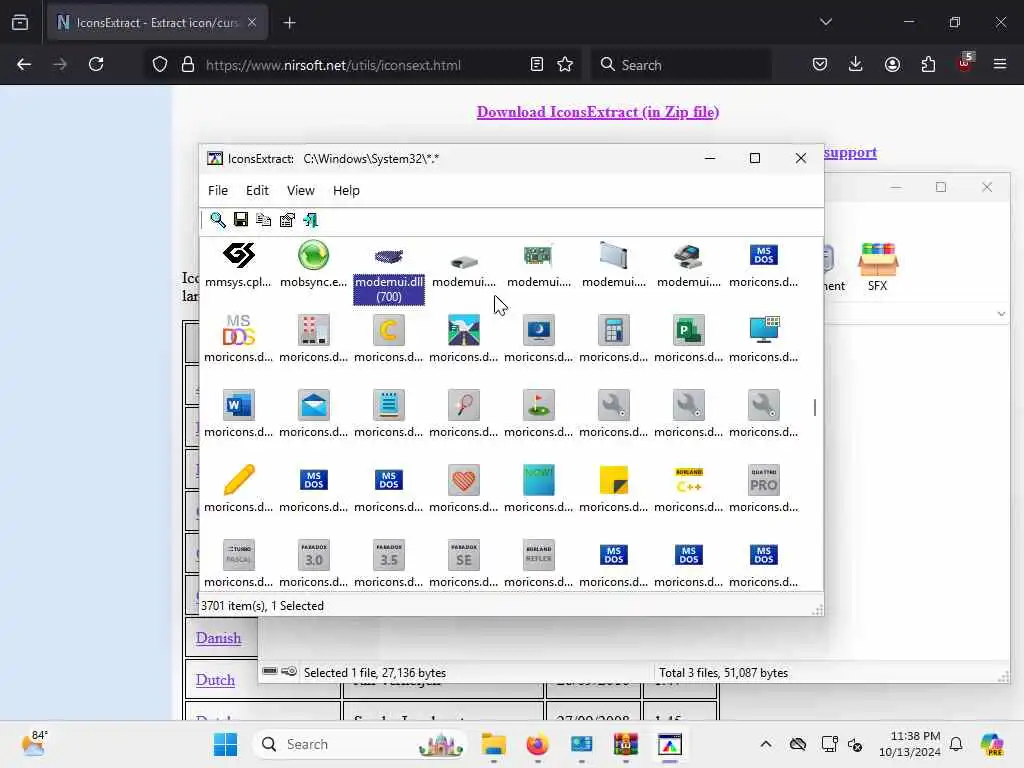Select the yellow sticky note moricons icon
The image size is (1024, 768).
pos(613,488)
